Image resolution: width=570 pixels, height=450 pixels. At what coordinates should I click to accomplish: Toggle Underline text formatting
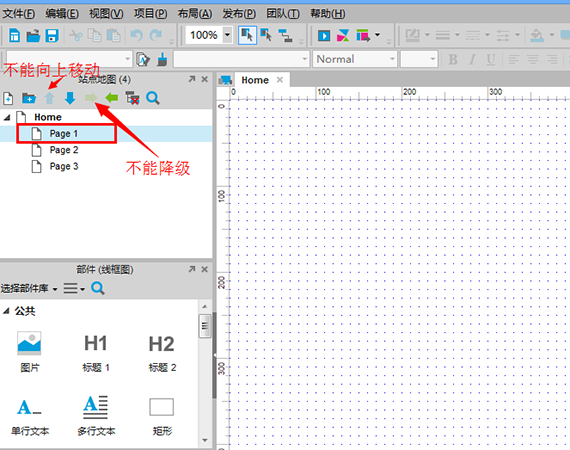(x=491, y=59)
